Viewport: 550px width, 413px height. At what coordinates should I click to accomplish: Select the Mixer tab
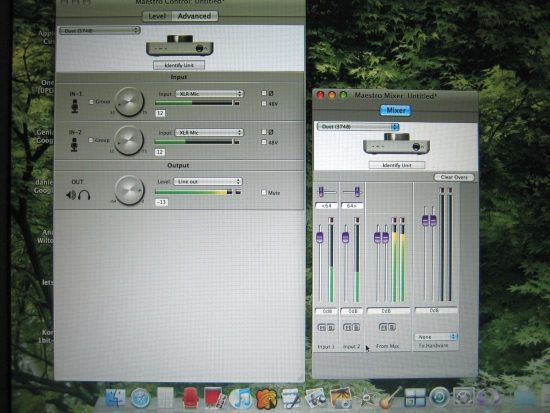click(396, 110)
